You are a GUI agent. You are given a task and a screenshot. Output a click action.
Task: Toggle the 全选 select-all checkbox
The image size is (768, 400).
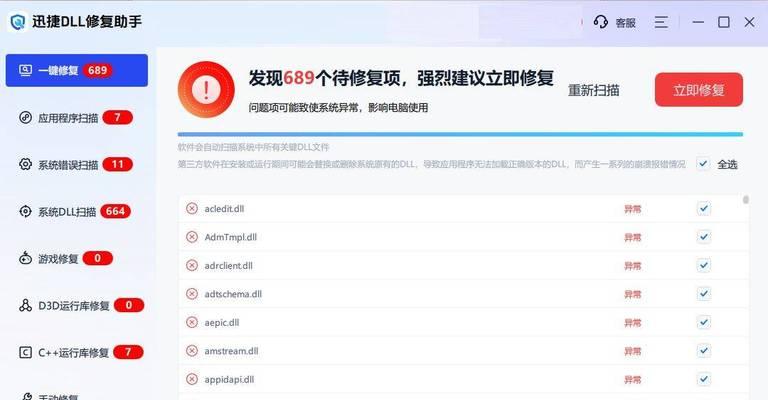tap(703, 164)
